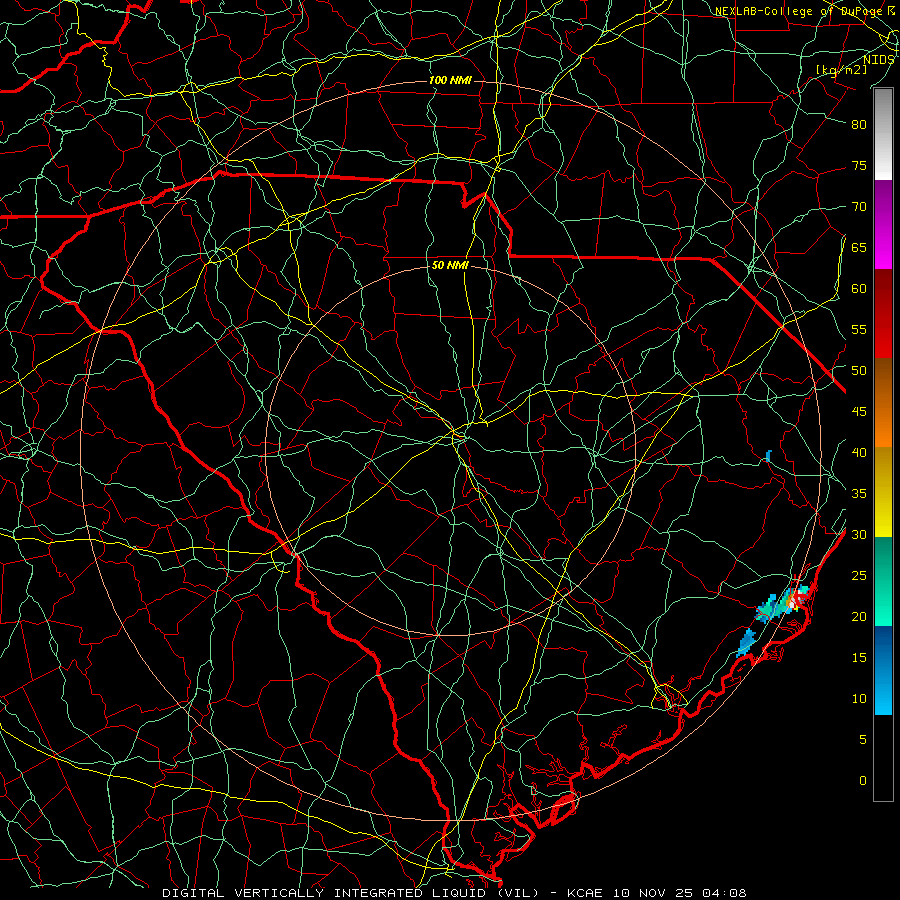Viewport: 900px width, 900px height.
Task: Click the 100 NMI range ring label
Action: tap(450, 80)
